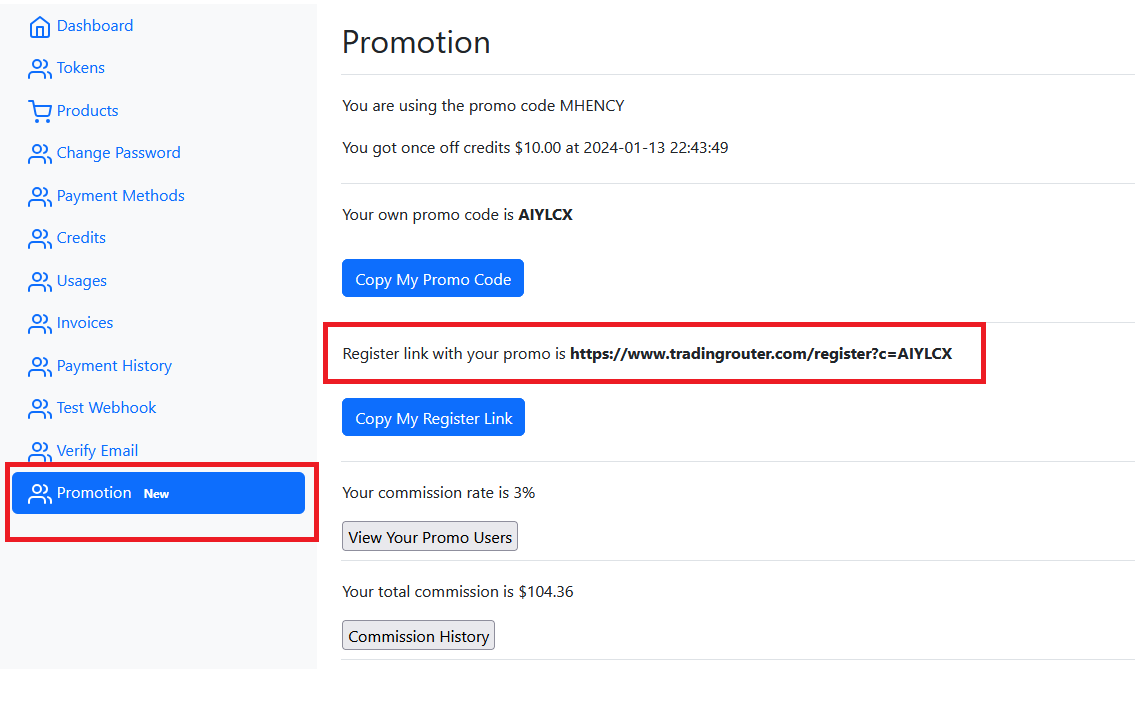Open the Commission History button
This screenshot has width=1135, height=716.
pos(418,636)
